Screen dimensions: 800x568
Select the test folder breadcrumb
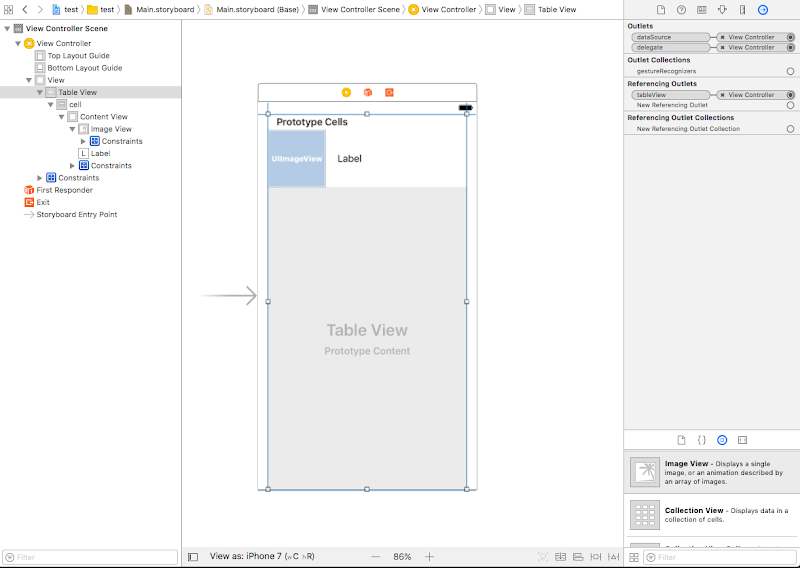click(x=101, y=10)
